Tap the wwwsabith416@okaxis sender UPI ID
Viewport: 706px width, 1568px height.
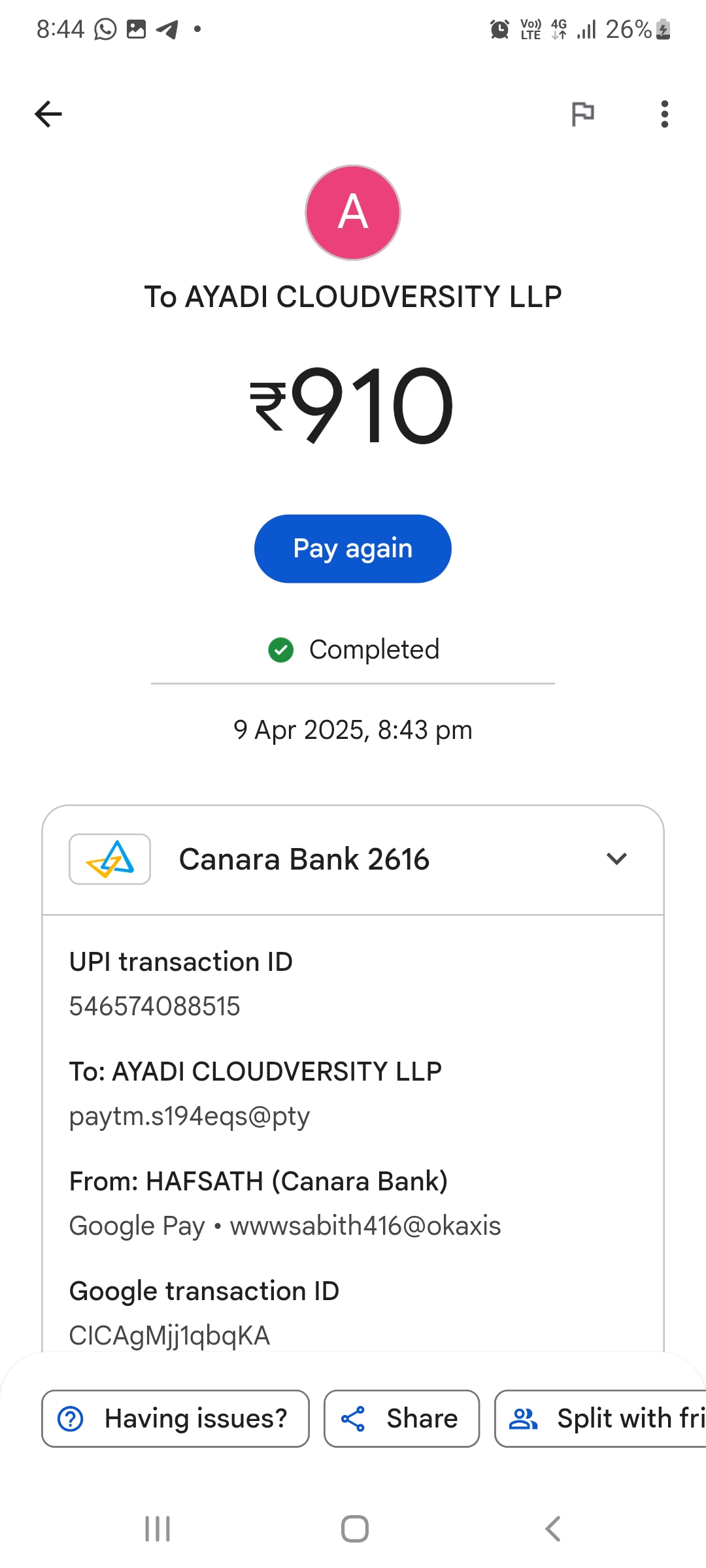click(365, 1226)
